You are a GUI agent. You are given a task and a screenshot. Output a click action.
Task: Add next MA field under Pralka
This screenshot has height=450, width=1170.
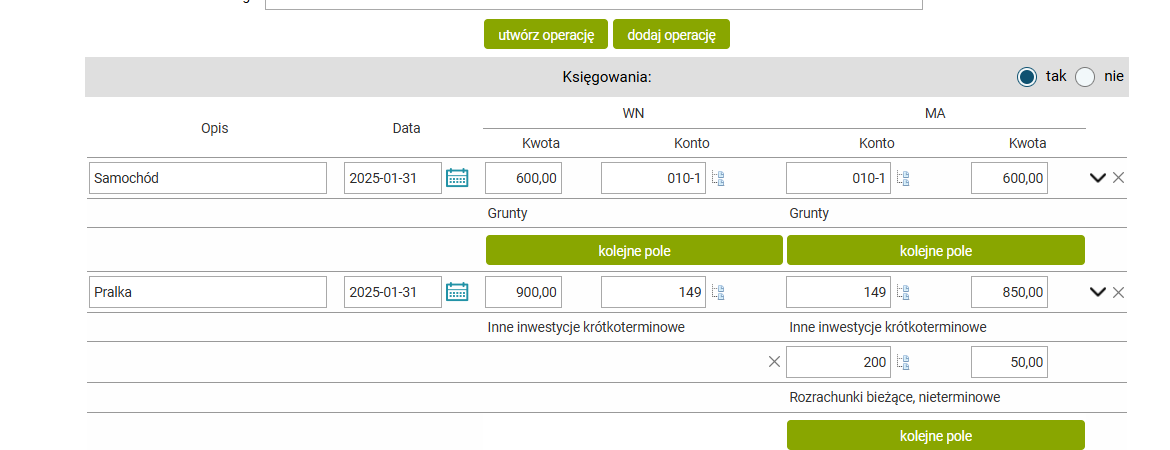pyautogui.click(x=935, y=436)
